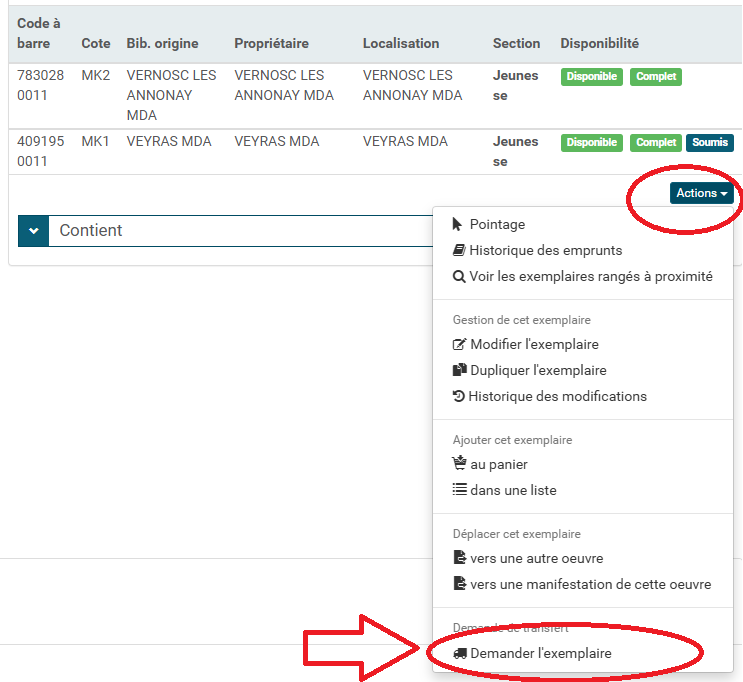Viewport: 743px width, 682px height.
Task: Click the Disponibilité column header
Action: pyautogui.click(x=599, y=43)
